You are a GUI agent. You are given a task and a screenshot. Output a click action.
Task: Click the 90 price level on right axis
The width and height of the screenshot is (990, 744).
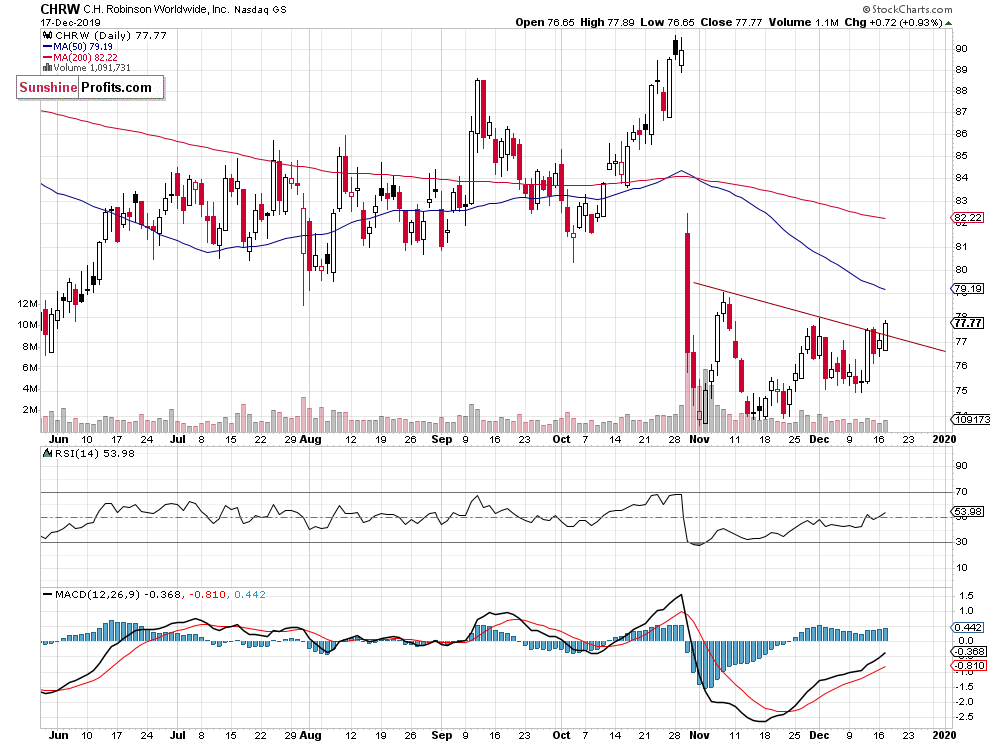click(x=962, y=49)
